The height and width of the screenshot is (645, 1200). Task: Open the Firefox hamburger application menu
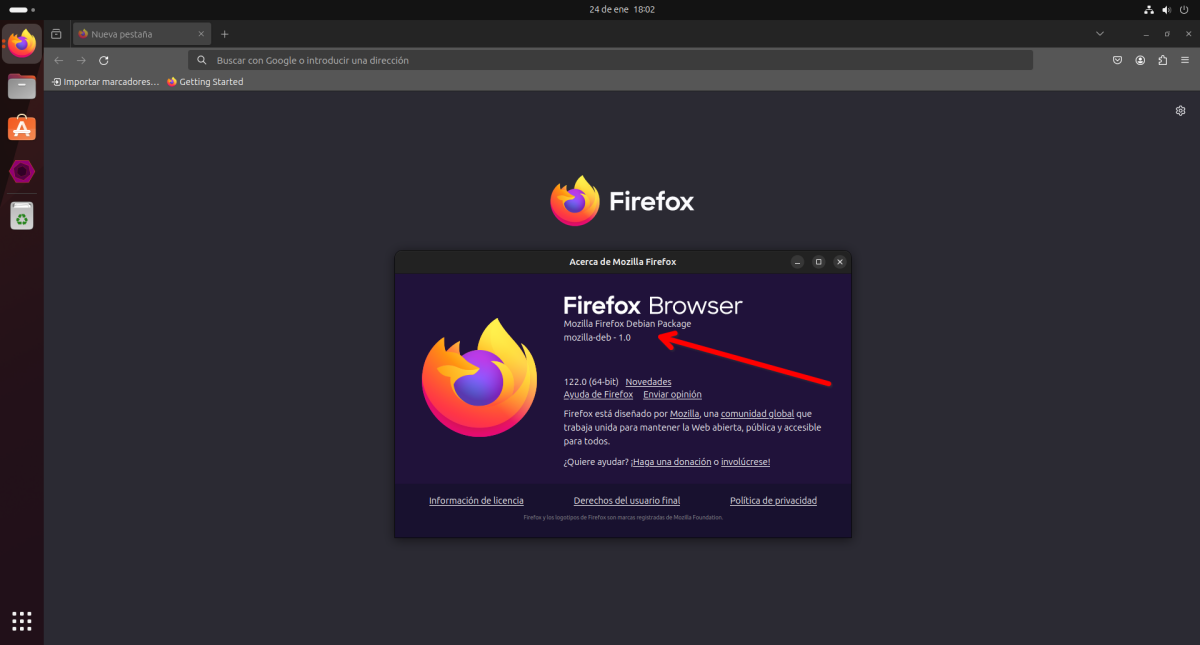click(x=1184, y=60)
